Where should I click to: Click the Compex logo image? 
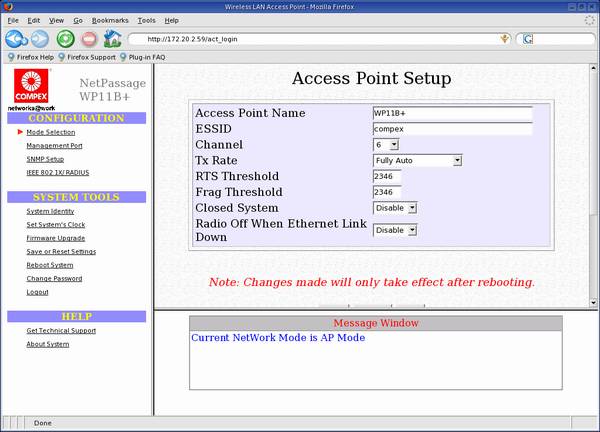point(31,85)
